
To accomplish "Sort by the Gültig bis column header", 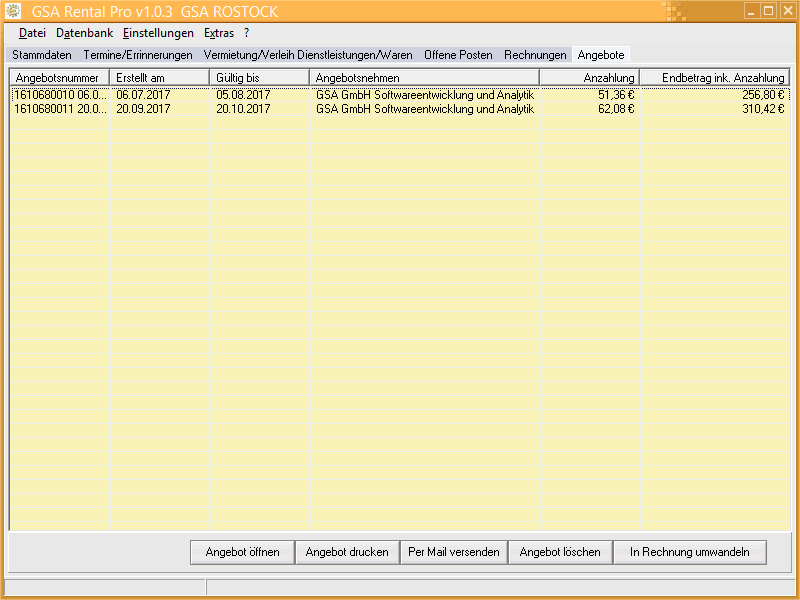I will 260,77.
